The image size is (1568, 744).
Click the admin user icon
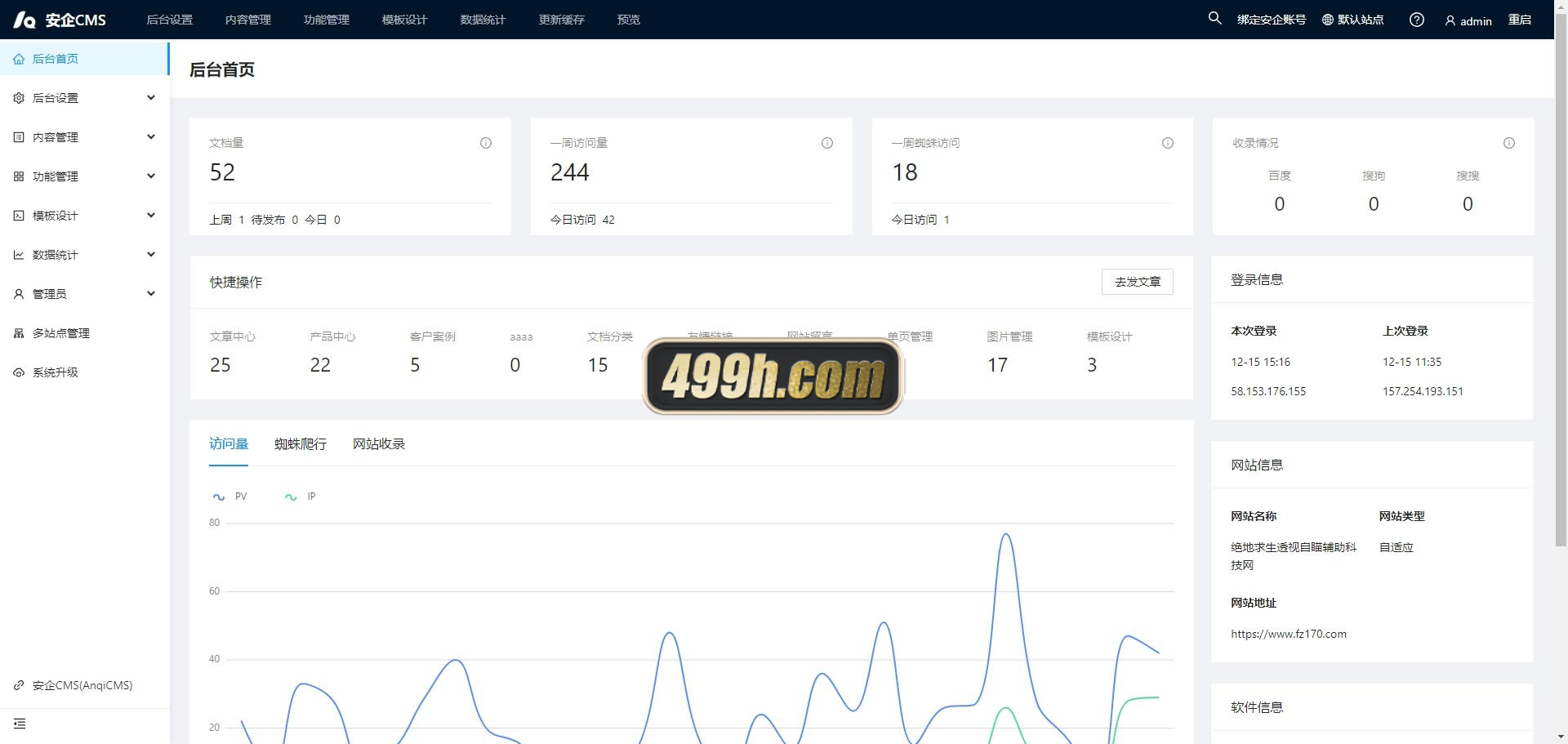[x=1450, y=20]
